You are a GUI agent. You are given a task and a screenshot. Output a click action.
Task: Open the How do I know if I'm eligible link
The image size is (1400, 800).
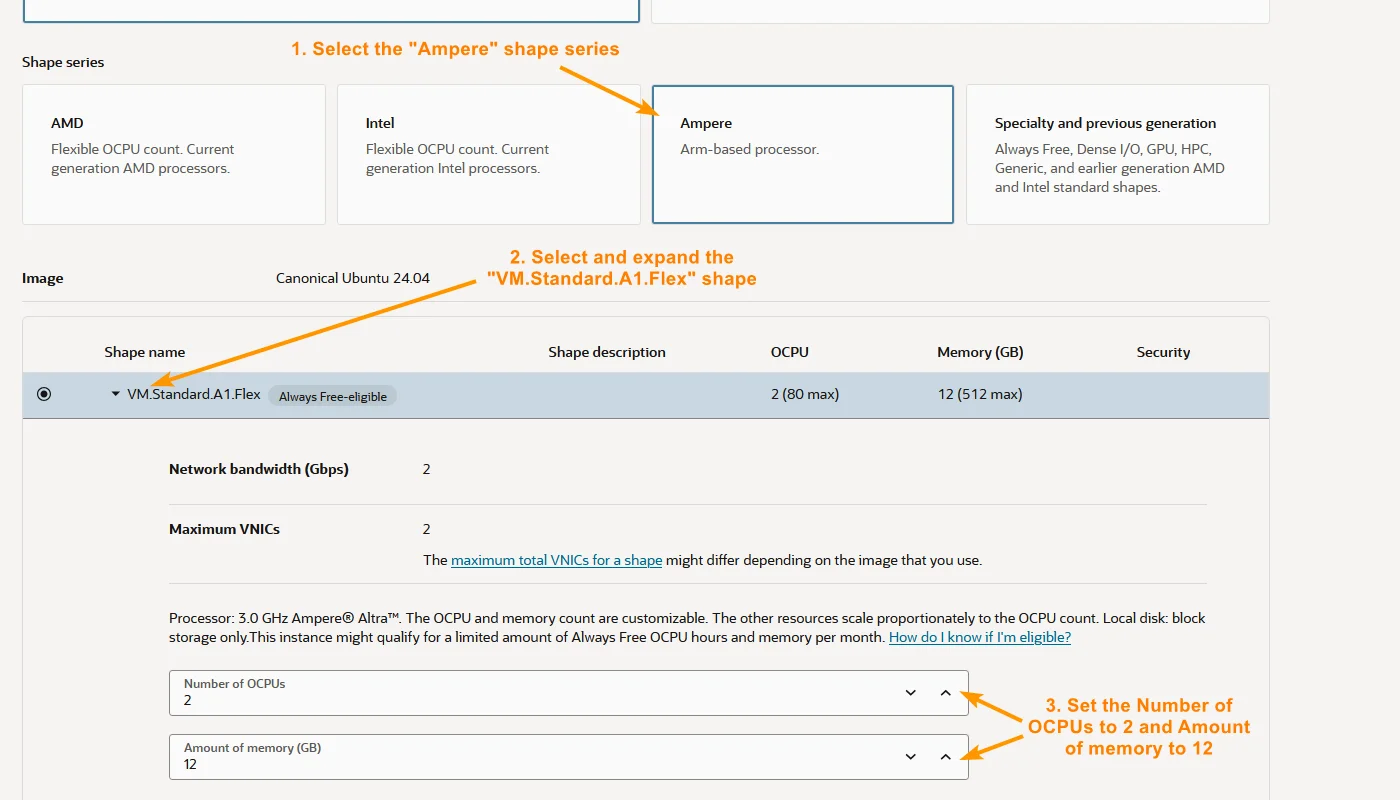click(x=980, y=637)
